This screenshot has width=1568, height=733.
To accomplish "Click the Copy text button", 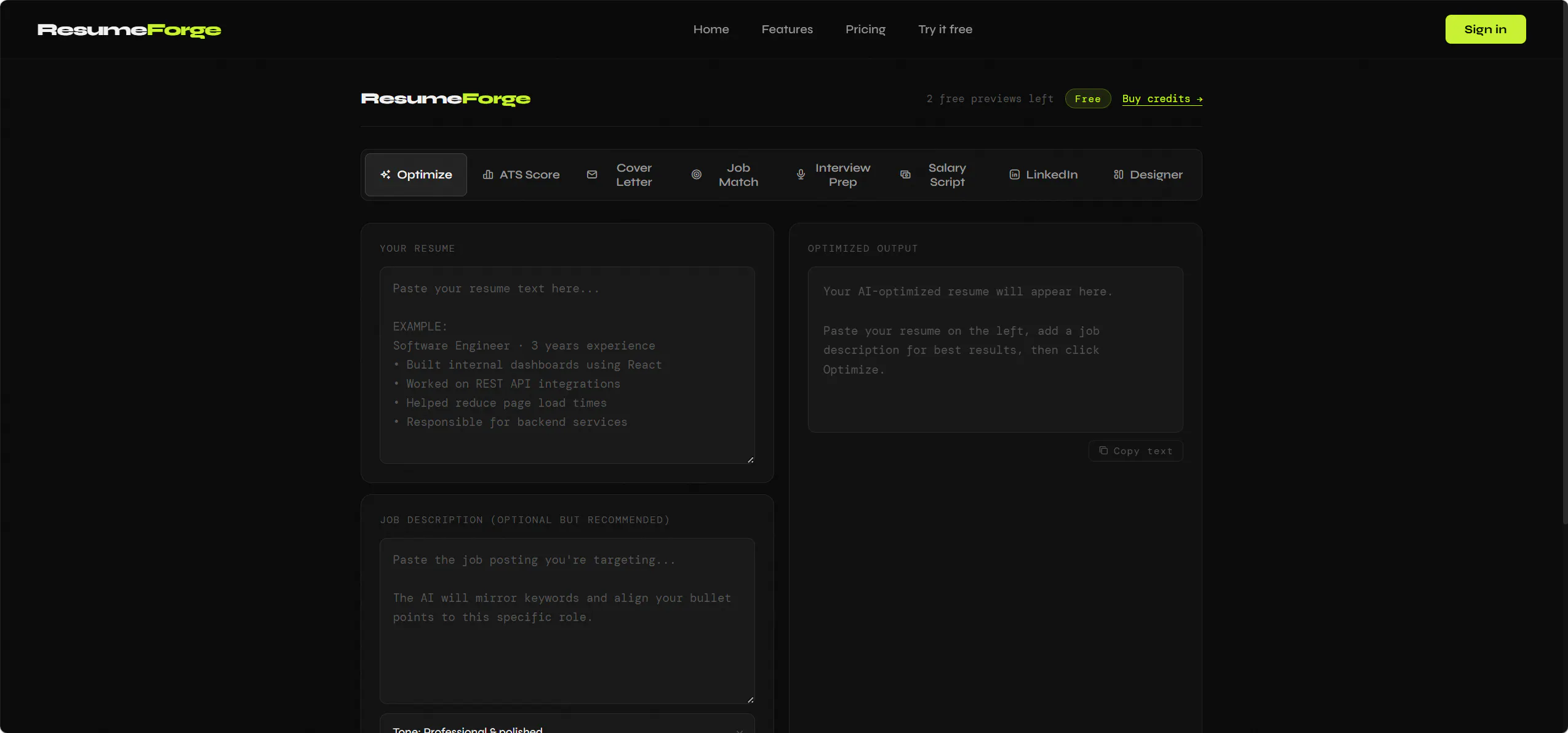I will click(1135, 451).
